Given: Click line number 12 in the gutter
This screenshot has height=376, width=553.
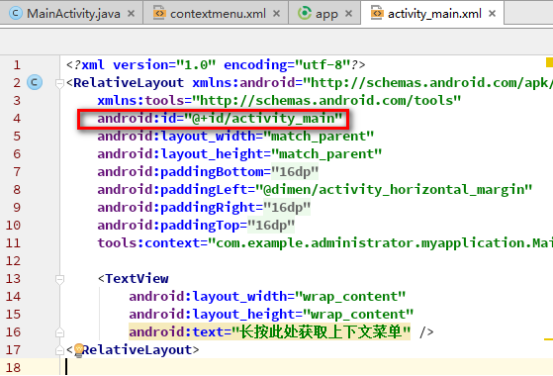Looking at the screenshot, I should [13, 261].
